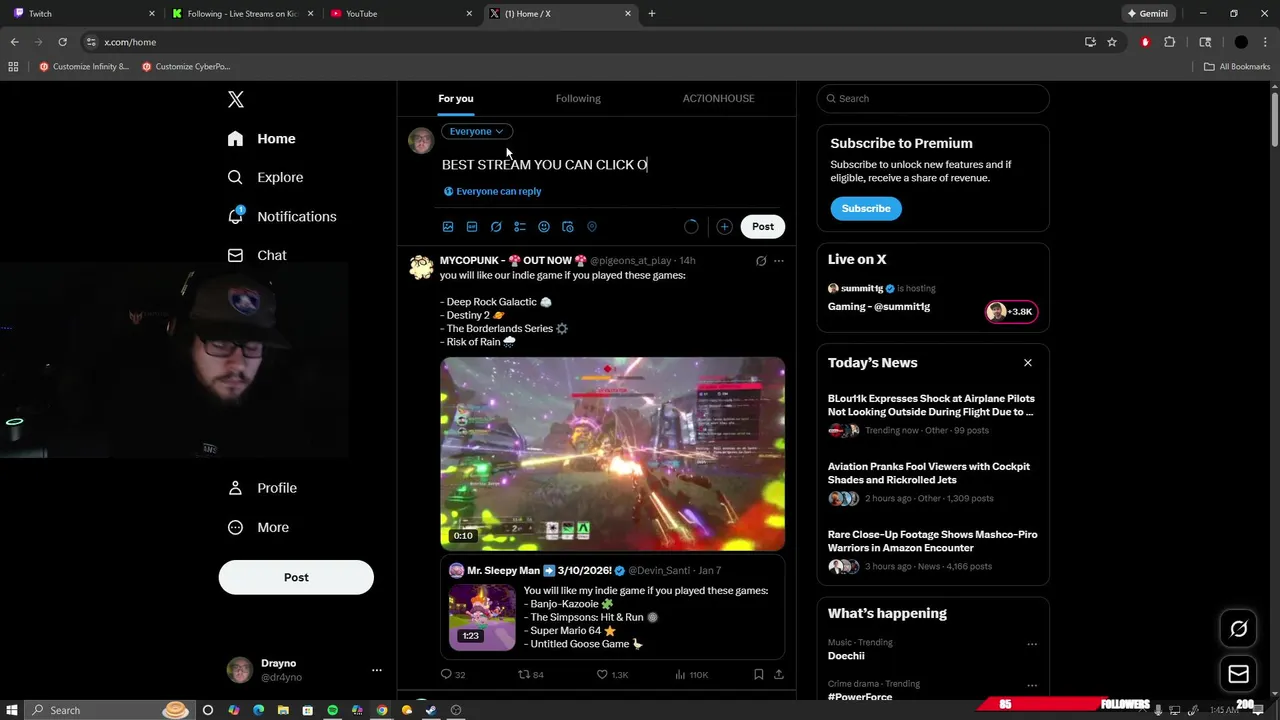Open Customize Infinity bookmark
The height and width of the screenshot is (720, 1280).
click(x=85, y=67)
